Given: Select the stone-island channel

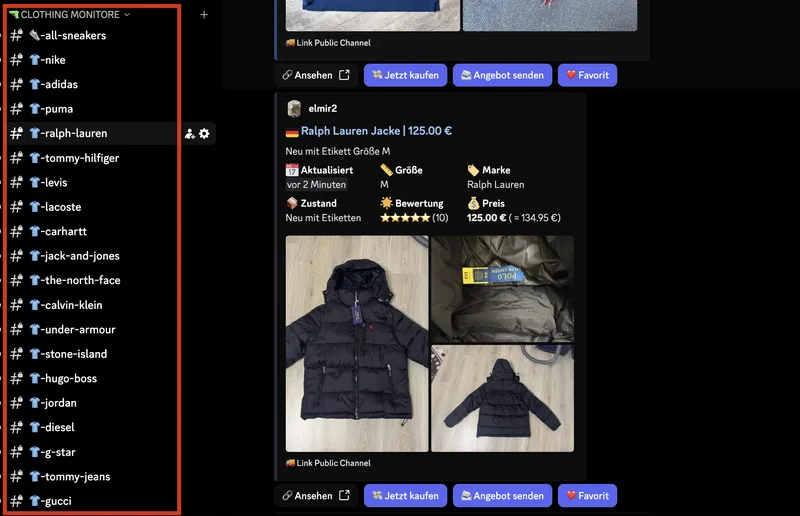Looking at the screenshot, I should pyautogui.click(x=92, y=354).
